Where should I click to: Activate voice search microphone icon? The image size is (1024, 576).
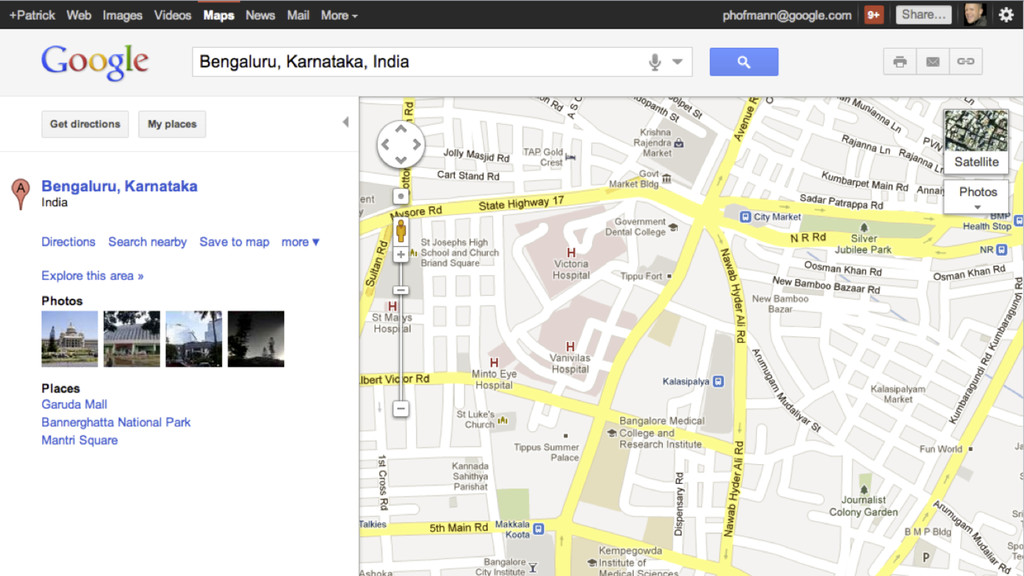point(655,62)
